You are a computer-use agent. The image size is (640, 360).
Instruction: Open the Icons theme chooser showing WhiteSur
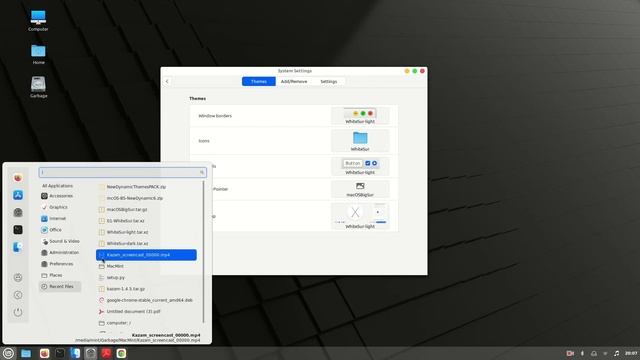pyautogui.click(x=360, y=141)
